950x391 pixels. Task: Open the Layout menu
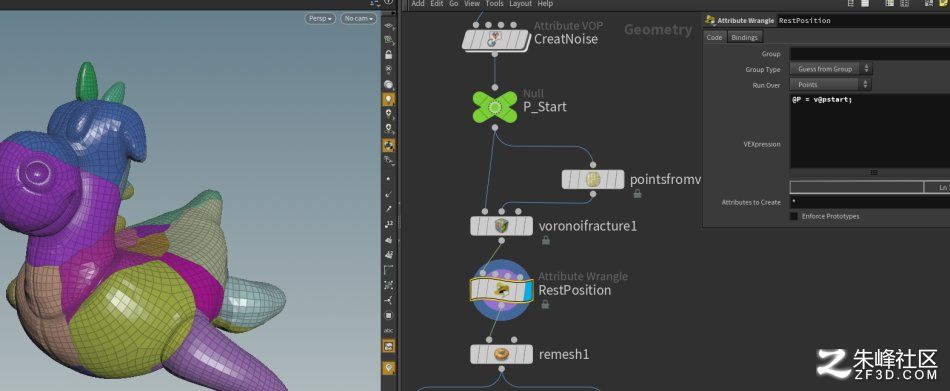520,4
